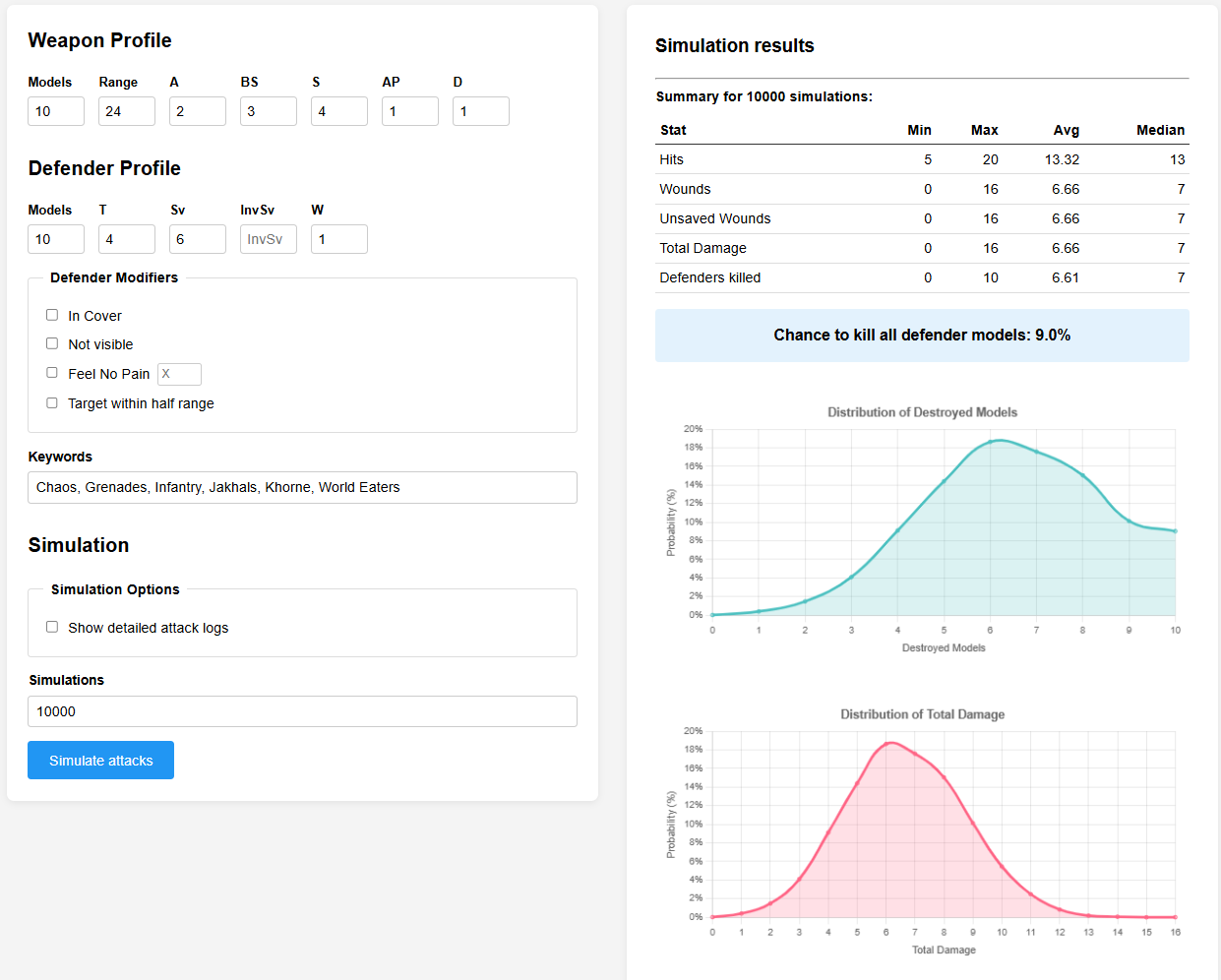Select the weapon Range input field
The image size is (1221, 980).
coord(127,111)
